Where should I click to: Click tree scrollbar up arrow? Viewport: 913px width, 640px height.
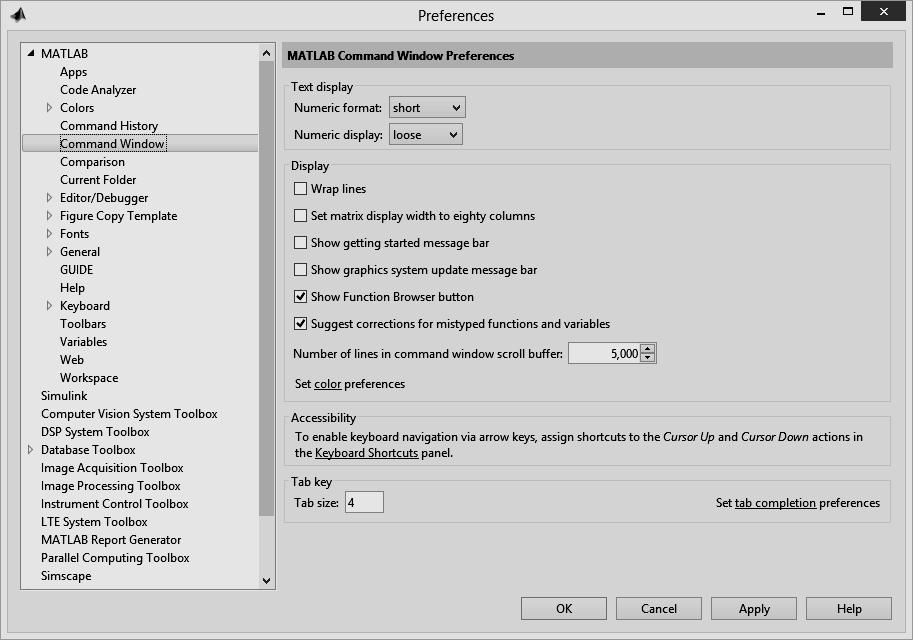266,53
